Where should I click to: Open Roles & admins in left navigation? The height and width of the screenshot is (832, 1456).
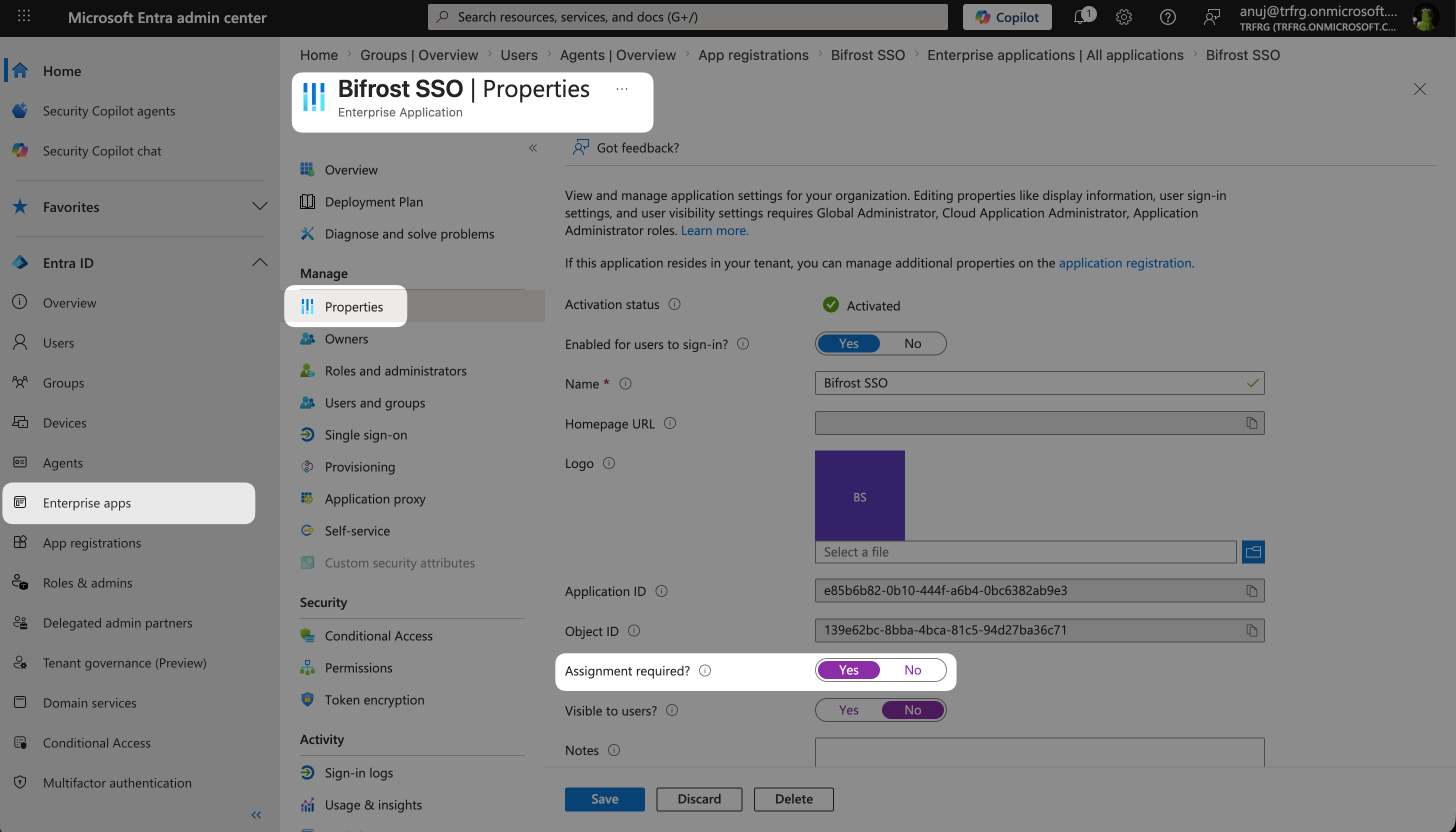click(87, 583)
